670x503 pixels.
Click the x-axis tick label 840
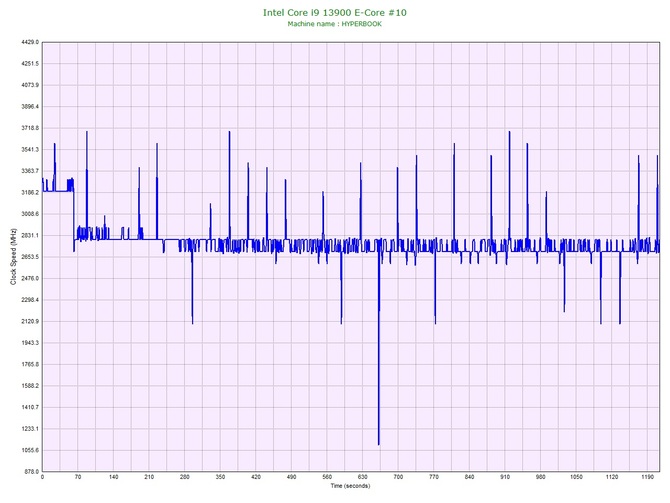[469, 477]
